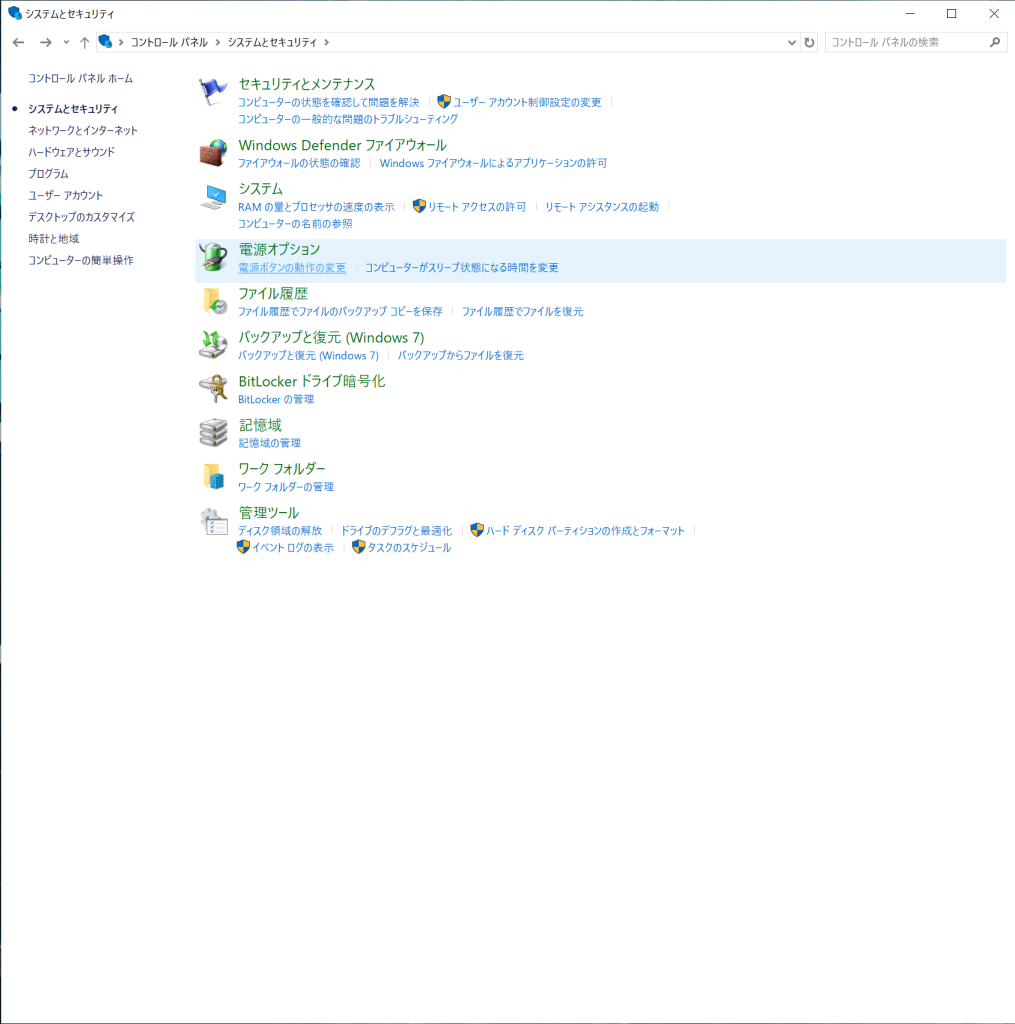This screenshot has height=1024, width=1015.
Task: Click the Windows Defender Firewall brick wall icon
Action: tap(213, 153)
